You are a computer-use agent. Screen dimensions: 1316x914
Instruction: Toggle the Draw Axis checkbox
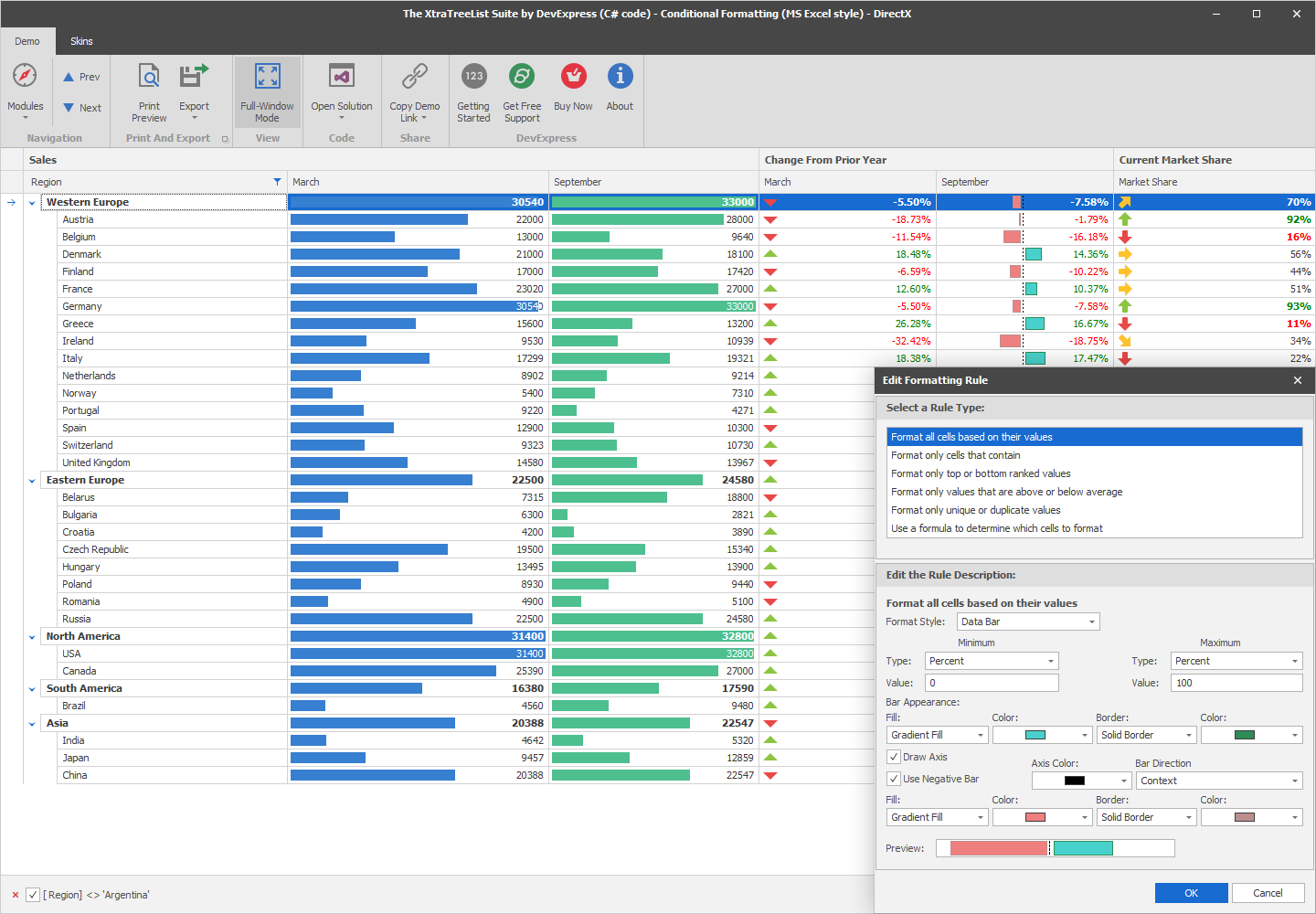pos(893,757)
